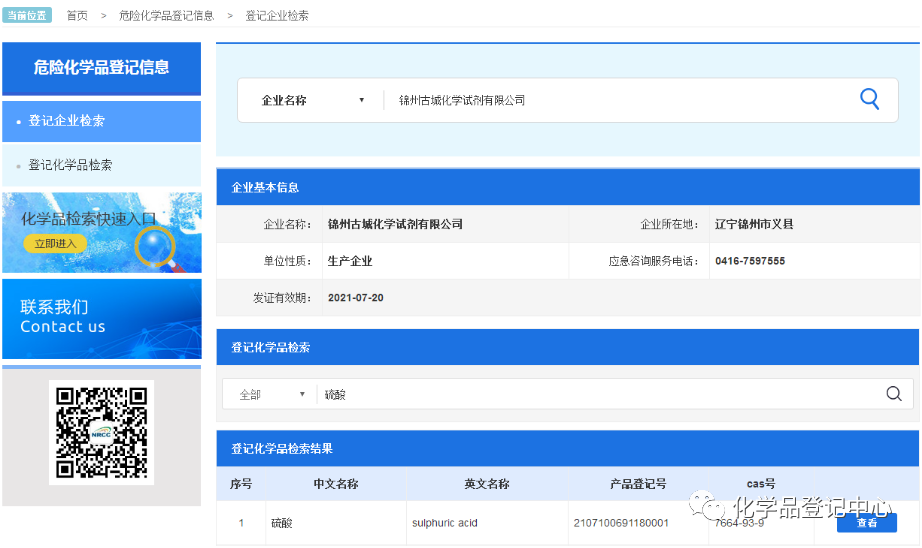The image size is (922, 548).
Task: Click 登记企业检索 in the breadcrumb
Action: pyautogui.click(x=277, y=16)
